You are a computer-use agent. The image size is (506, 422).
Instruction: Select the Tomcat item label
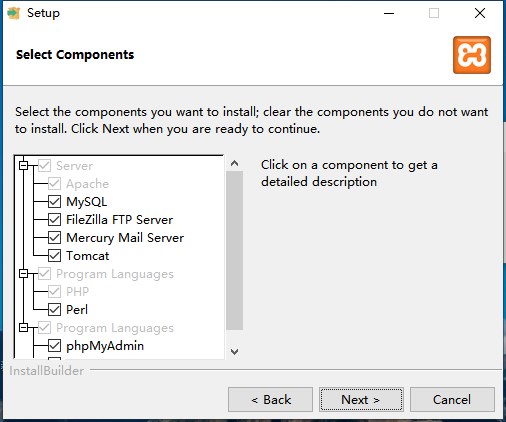tap(88, 256)
